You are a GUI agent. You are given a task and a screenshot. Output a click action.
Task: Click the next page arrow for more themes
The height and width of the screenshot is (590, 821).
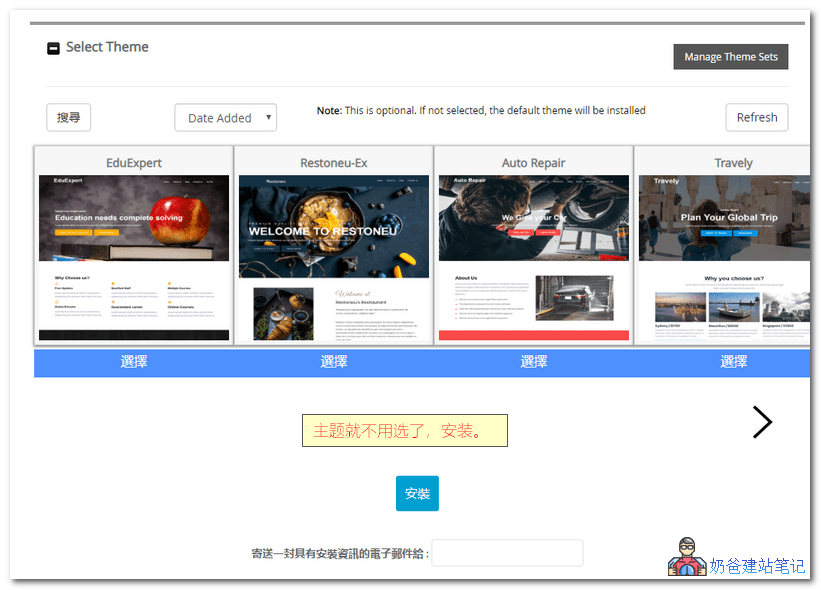click(x=762, y=422)
